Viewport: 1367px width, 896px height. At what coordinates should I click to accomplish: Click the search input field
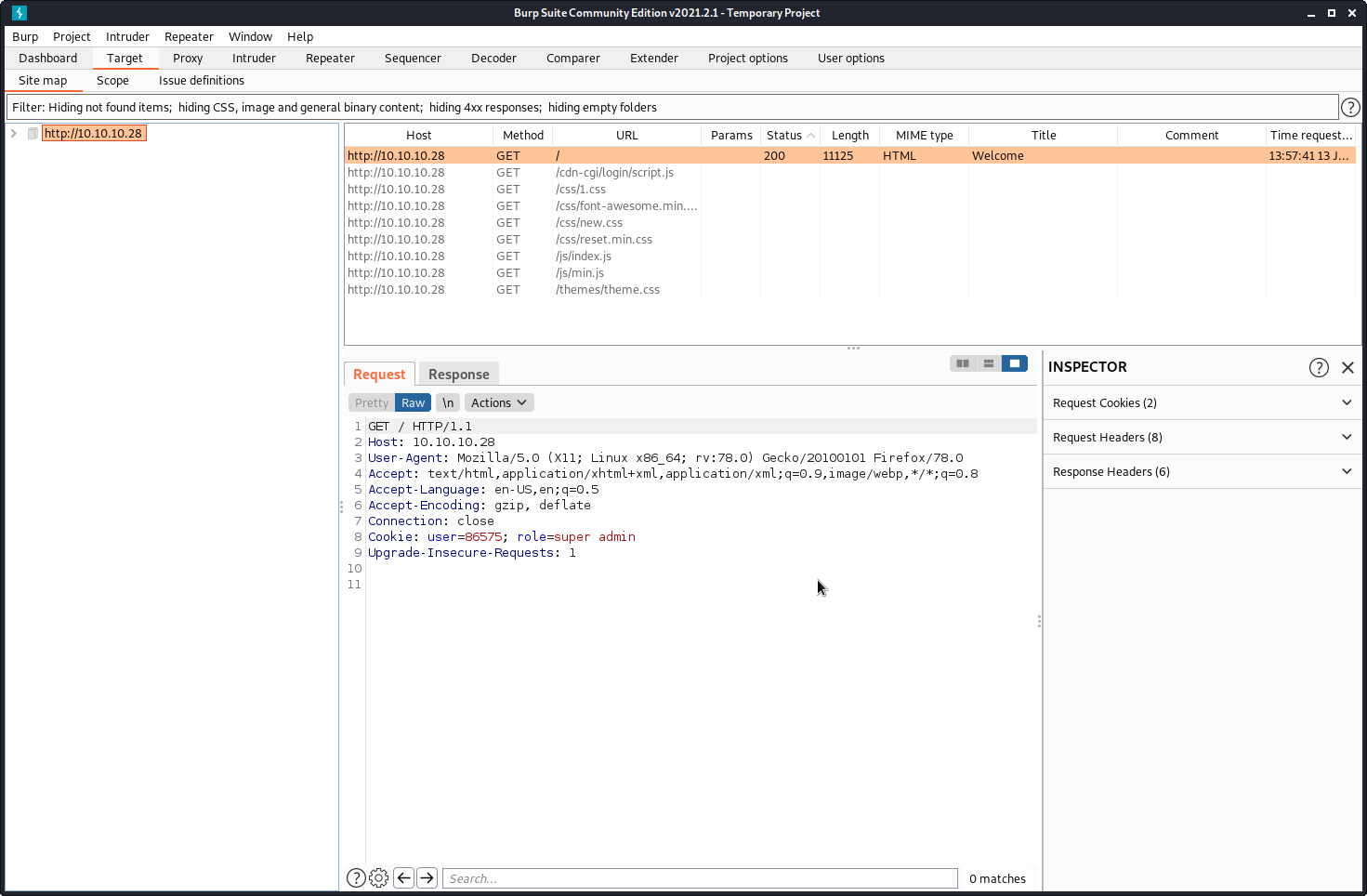[700, 878]
